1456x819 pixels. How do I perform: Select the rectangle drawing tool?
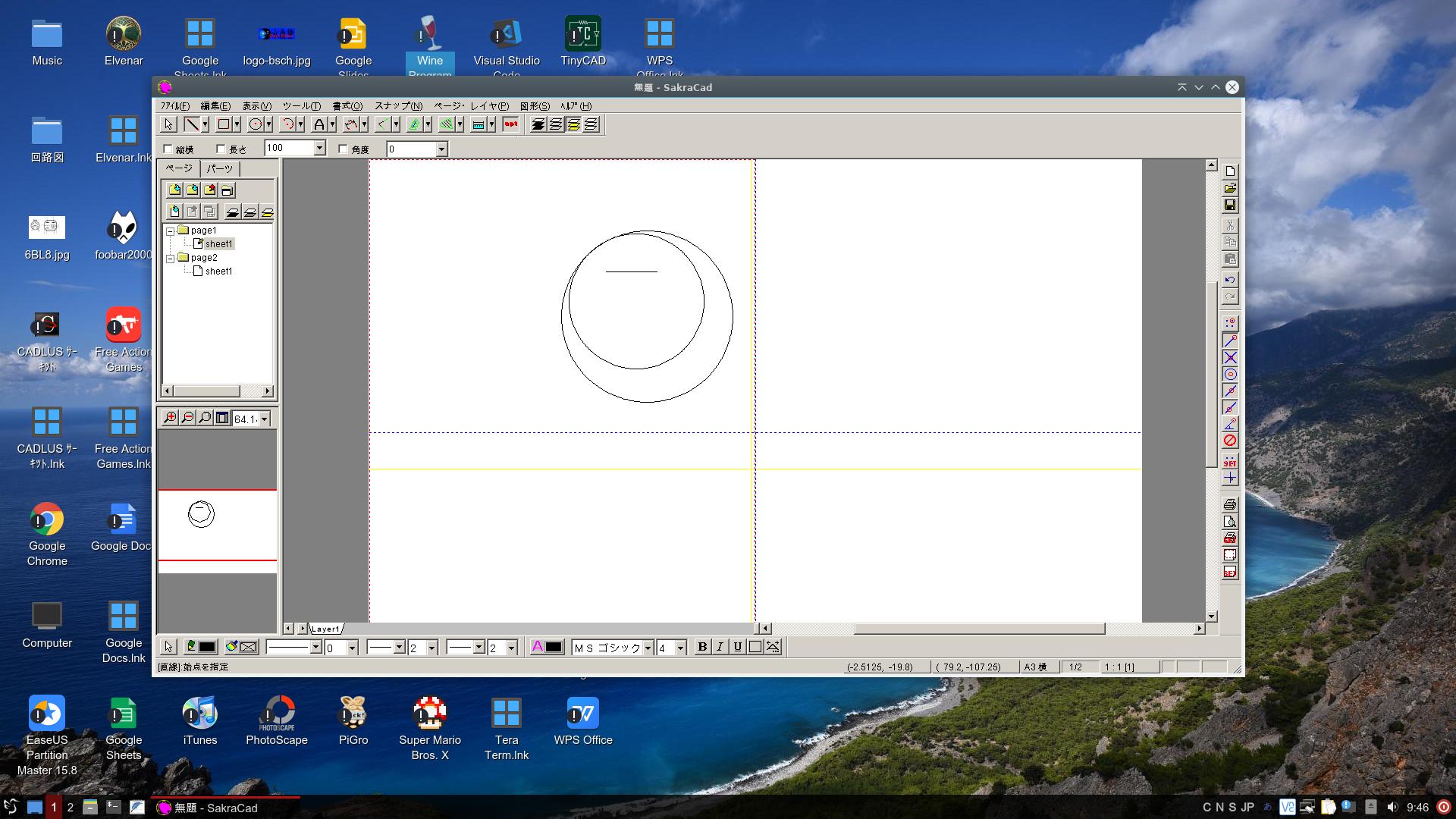pyautogui.click(x=224, y=124)
